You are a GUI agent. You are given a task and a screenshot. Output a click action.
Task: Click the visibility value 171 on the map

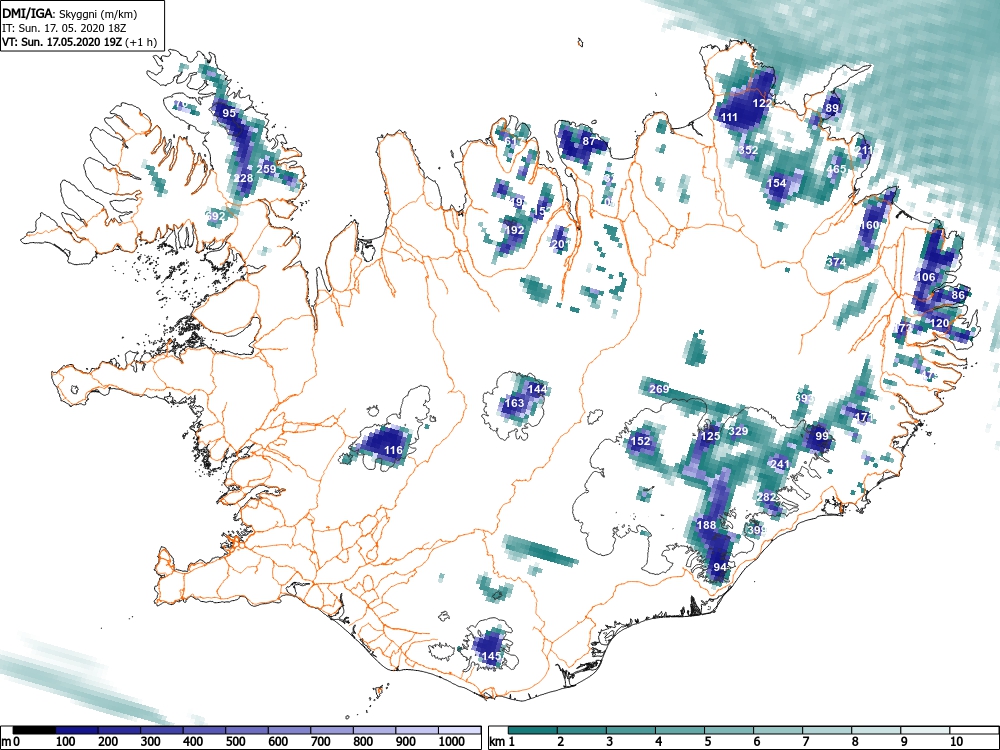(864, 417)
